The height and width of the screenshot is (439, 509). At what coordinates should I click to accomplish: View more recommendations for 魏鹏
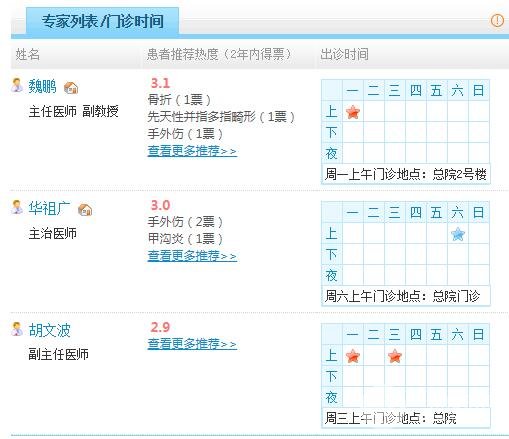[192, 151]
